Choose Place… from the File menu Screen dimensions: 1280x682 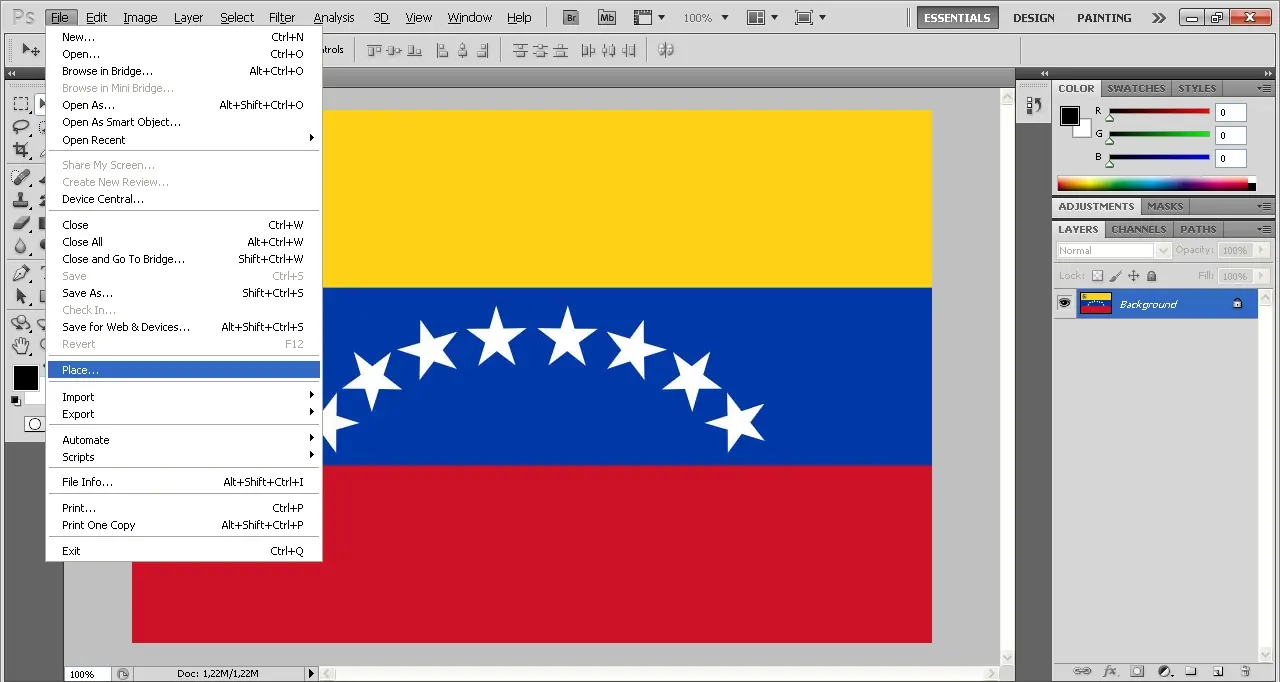coord(184,370)
